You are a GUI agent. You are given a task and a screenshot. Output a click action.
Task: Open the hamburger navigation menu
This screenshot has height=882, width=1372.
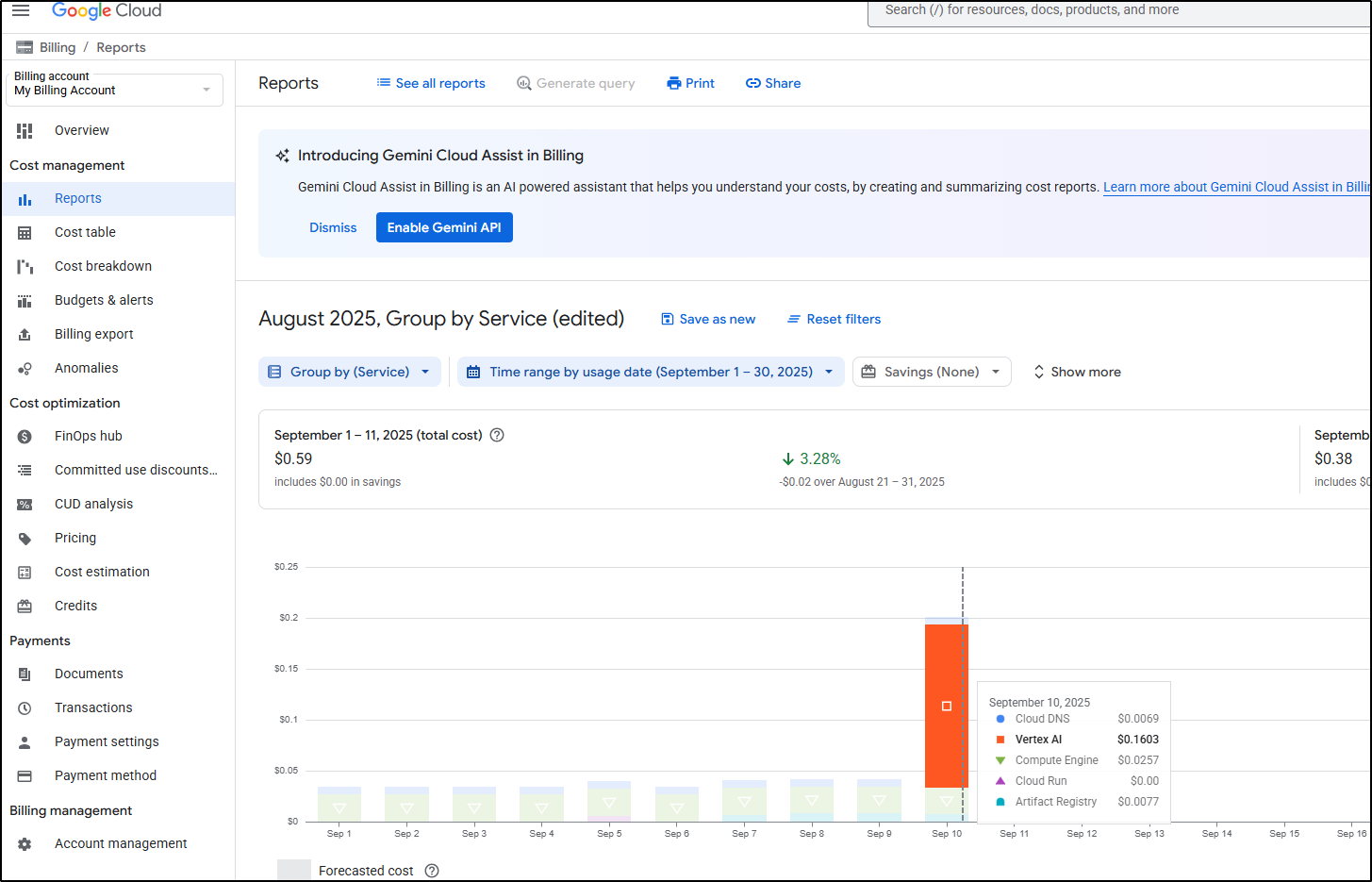point(21,10)
